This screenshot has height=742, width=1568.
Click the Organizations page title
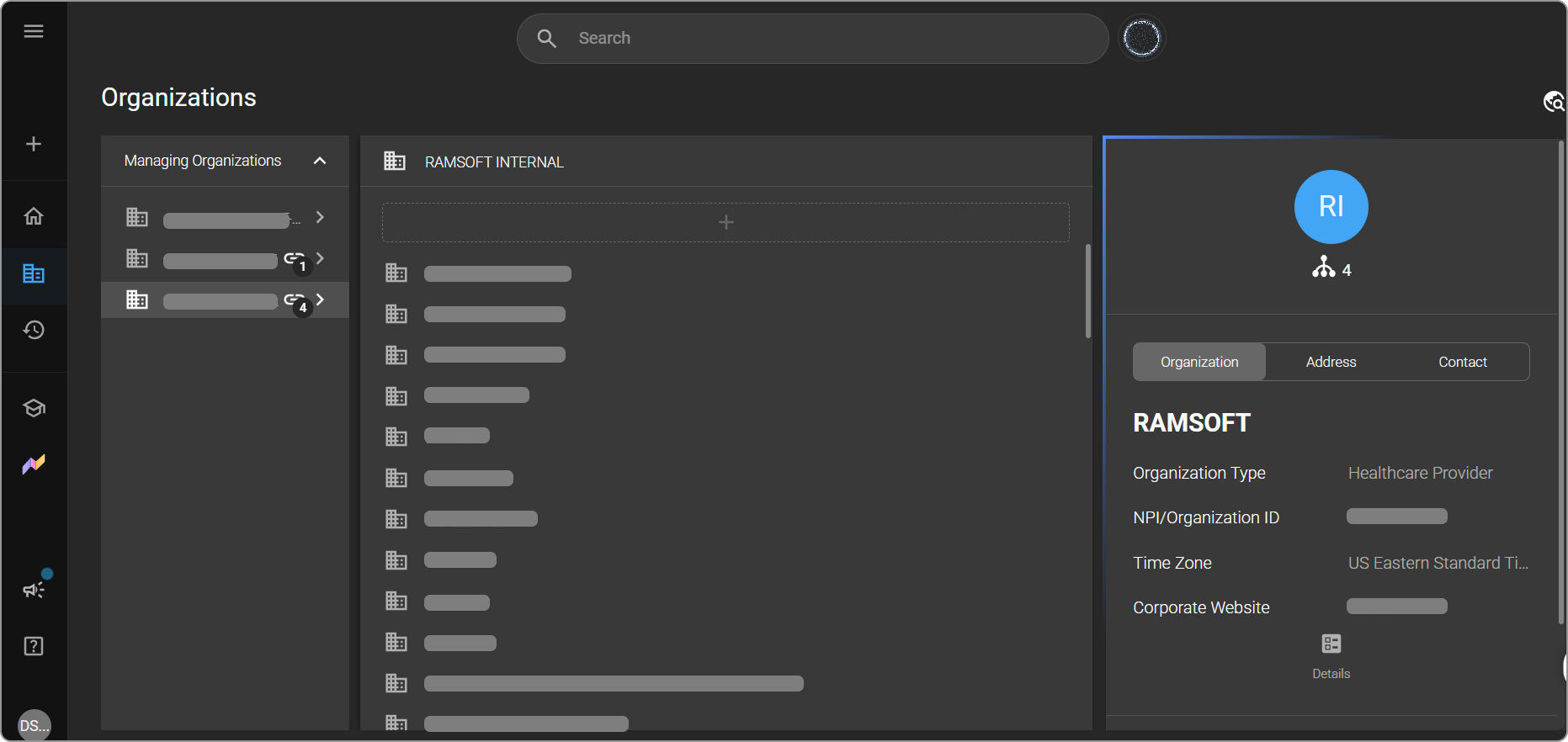178,98
